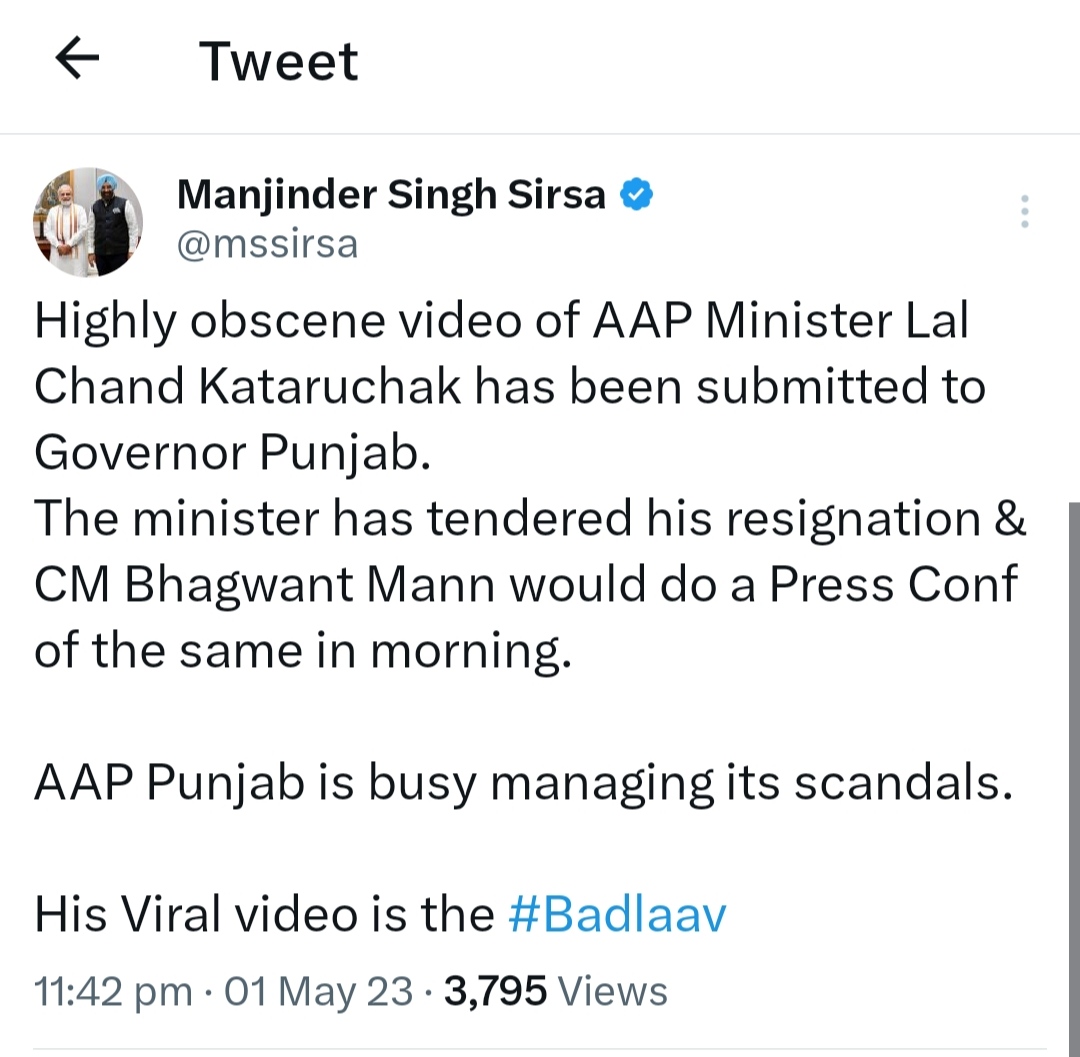Select the 'AAP Punjab is busy managing' line

[x=524, y=784]
